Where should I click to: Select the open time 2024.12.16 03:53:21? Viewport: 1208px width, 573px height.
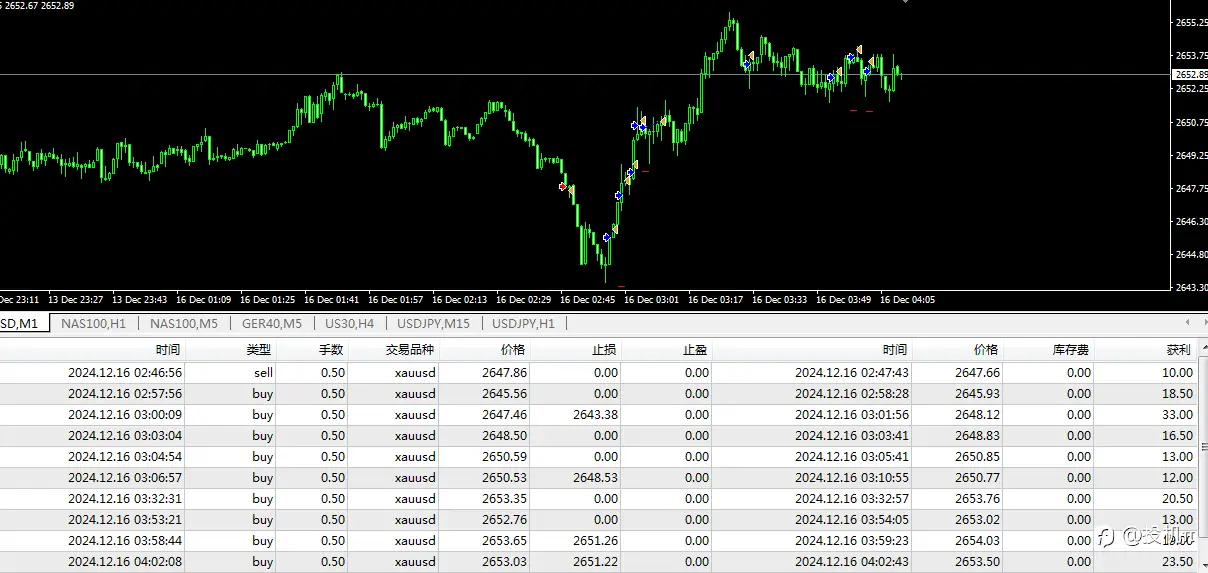pyautogui.click(x=125, y=519)
